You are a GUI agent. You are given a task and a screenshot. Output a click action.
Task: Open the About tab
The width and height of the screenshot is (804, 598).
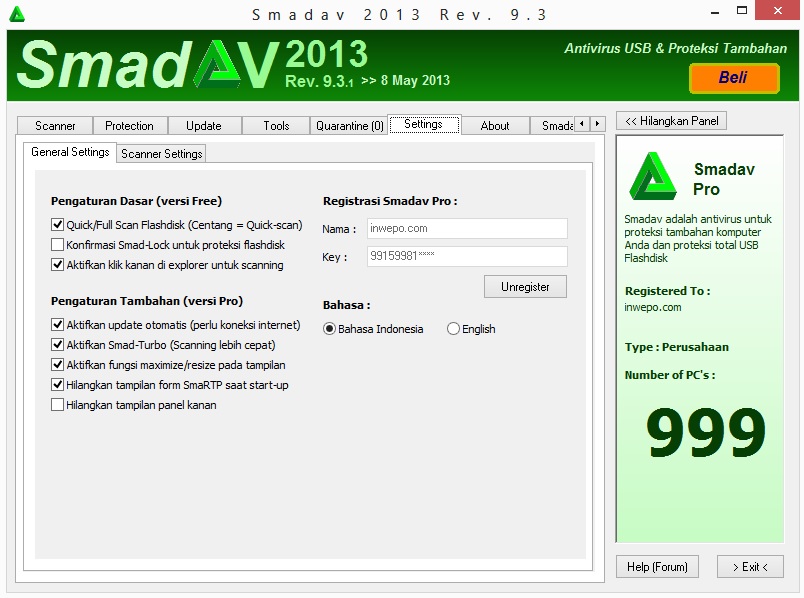(495, 126)
